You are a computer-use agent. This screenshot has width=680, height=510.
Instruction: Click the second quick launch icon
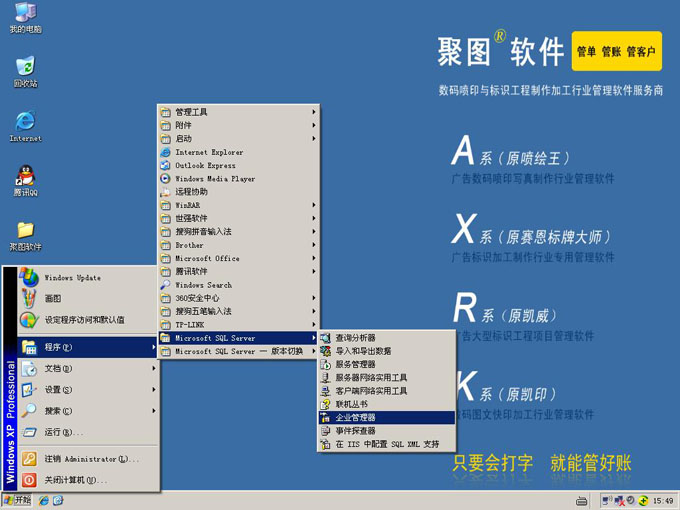click(x=58, y=500)
